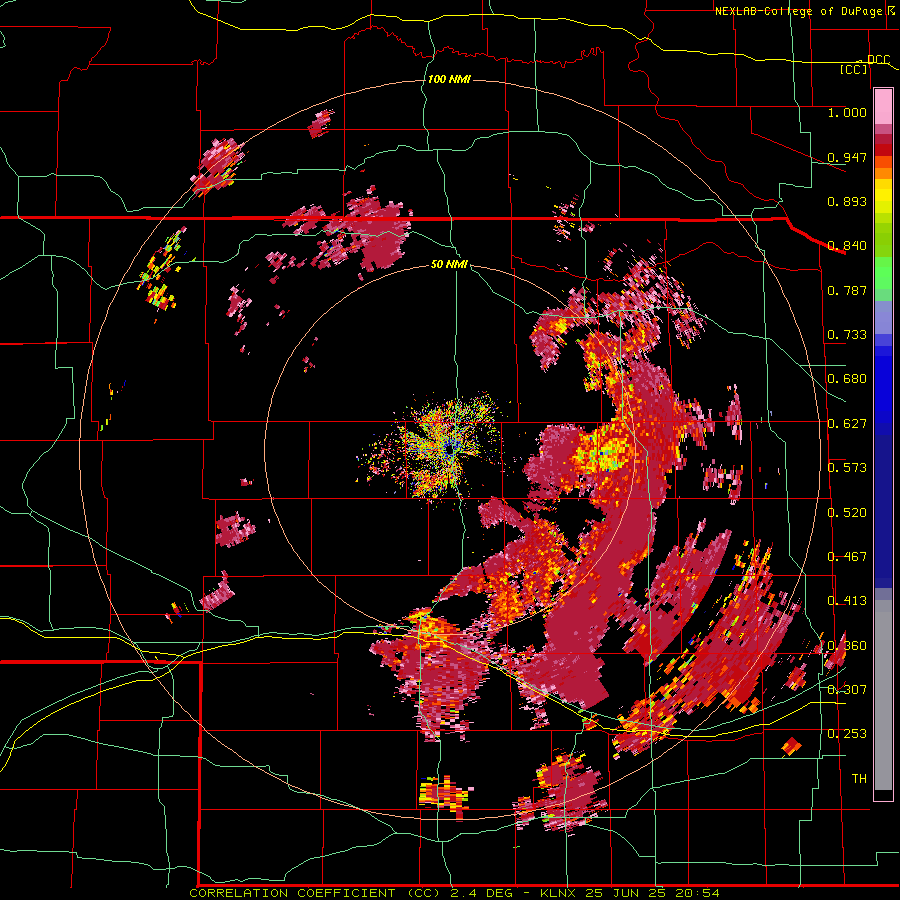Viewport: 900px width, 900px height.
Task: Click the [CC] legend header label
Action: click(853, 69)
